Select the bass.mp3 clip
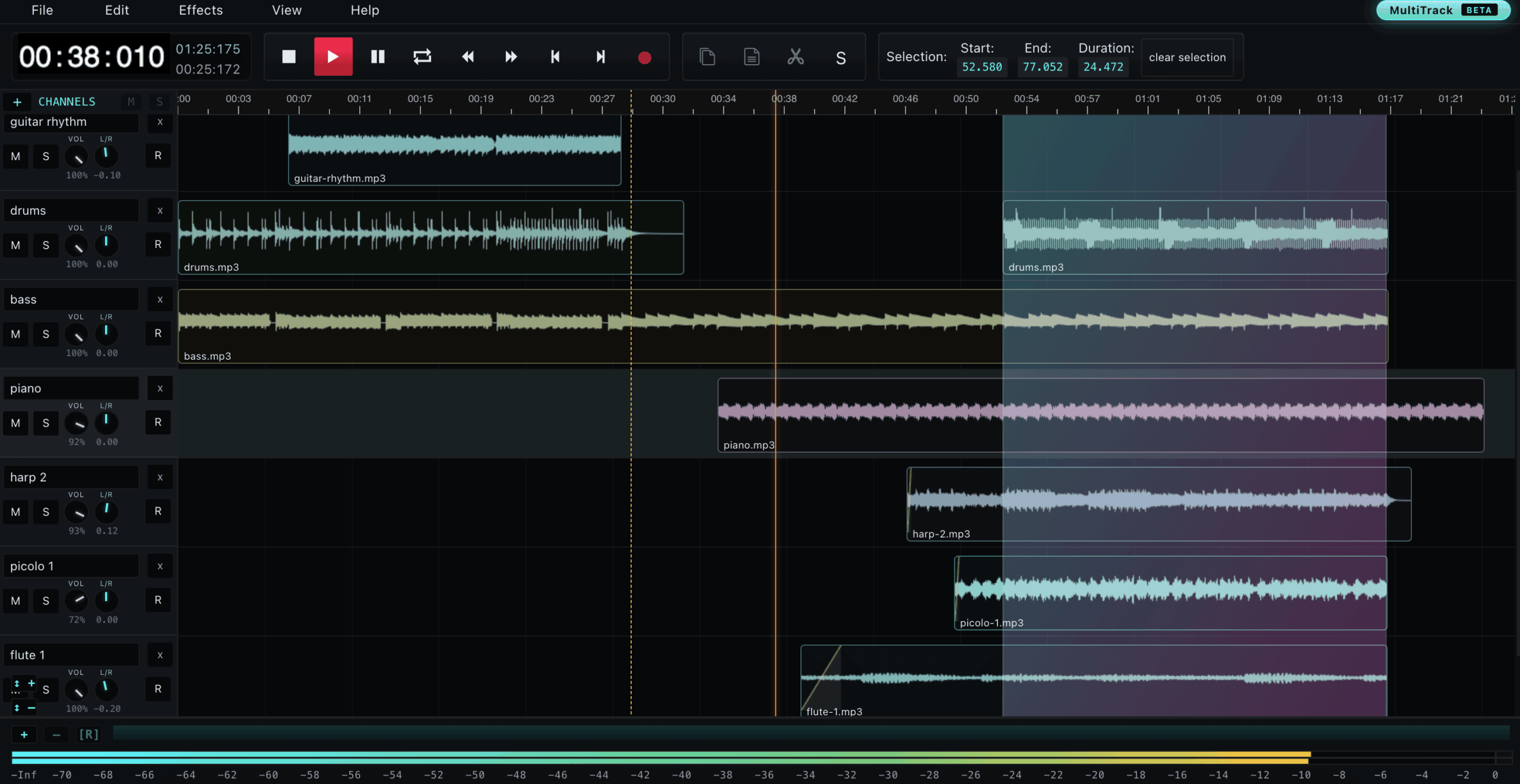 [783, 326]
